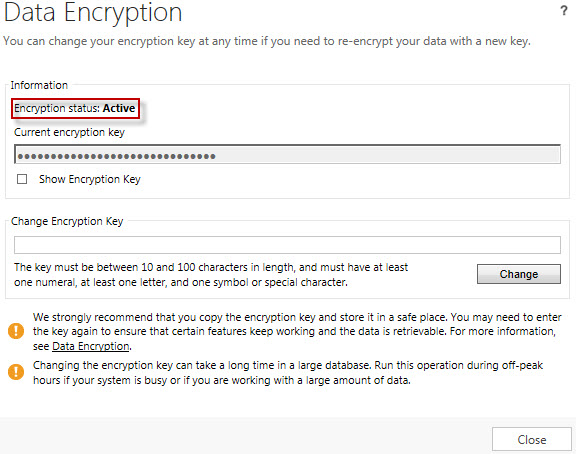This screenshot has width=576, height=454.
Task: Enable the Show Encryption Key checkbox
Action: point(22,179)
